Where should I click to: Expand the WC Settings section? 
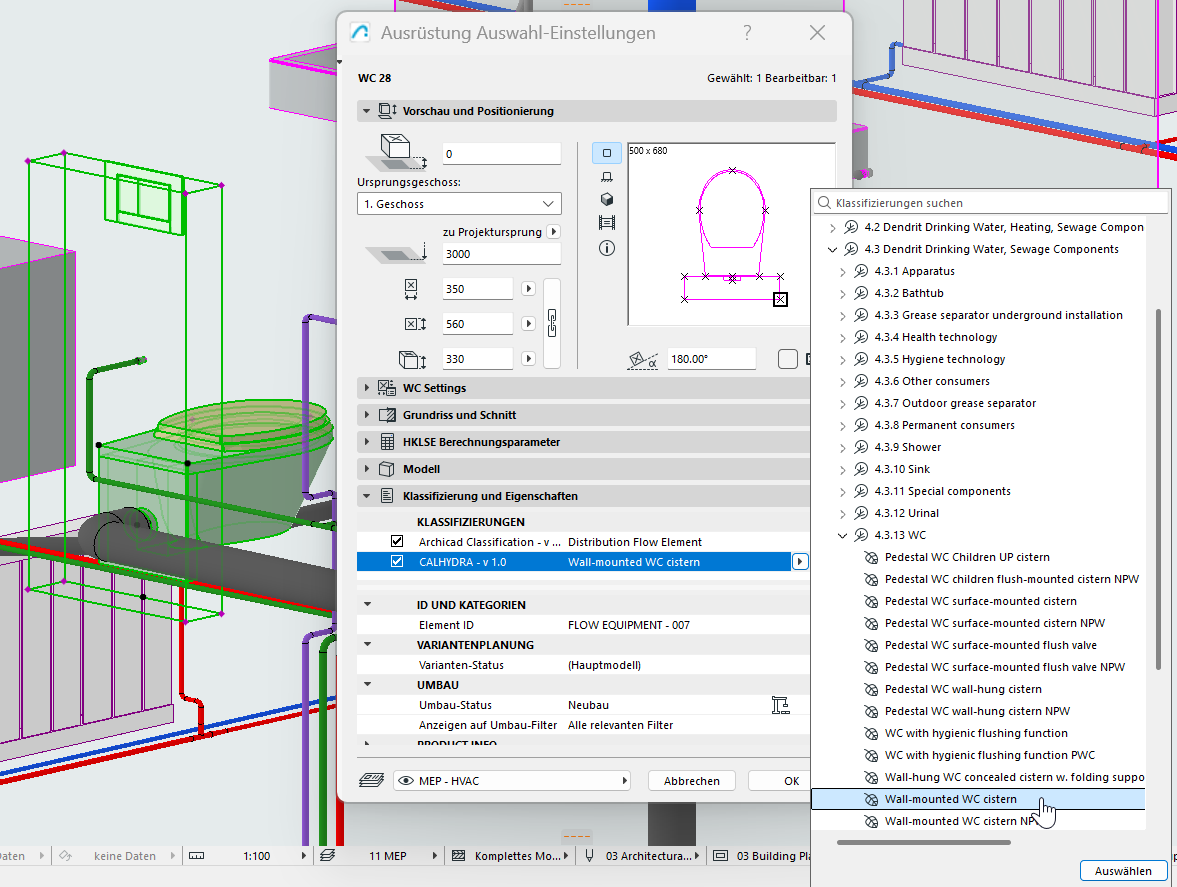pyautogui.click(x=367, y=388)
